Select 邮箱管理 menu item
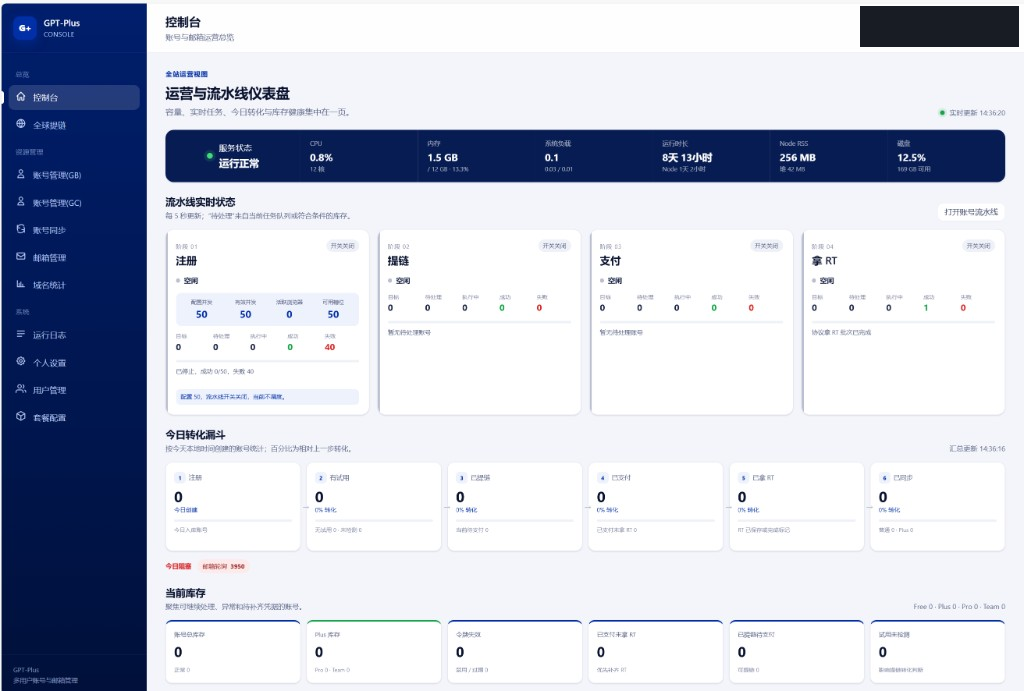The width and height of the screenshot is (1024, 691). 72,257
